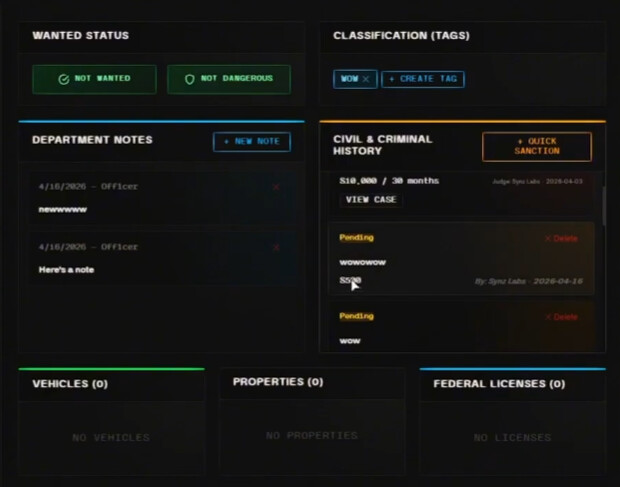Click the CIVIL & CRIMINAL HISTORY heading

click(x=382, y=145)
